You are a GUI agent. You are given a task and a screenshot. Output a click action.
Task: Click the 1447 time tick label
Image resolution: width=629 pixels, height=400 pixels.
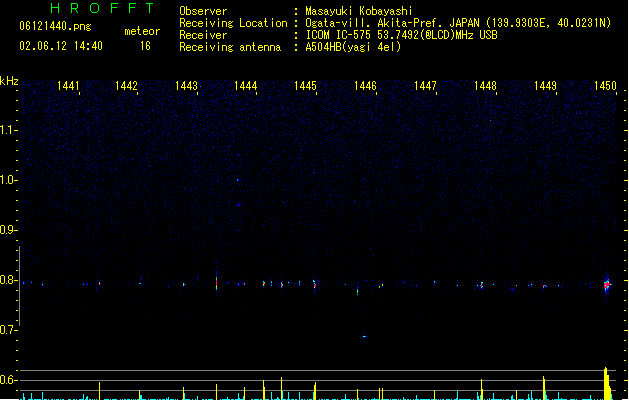point(425,86)
